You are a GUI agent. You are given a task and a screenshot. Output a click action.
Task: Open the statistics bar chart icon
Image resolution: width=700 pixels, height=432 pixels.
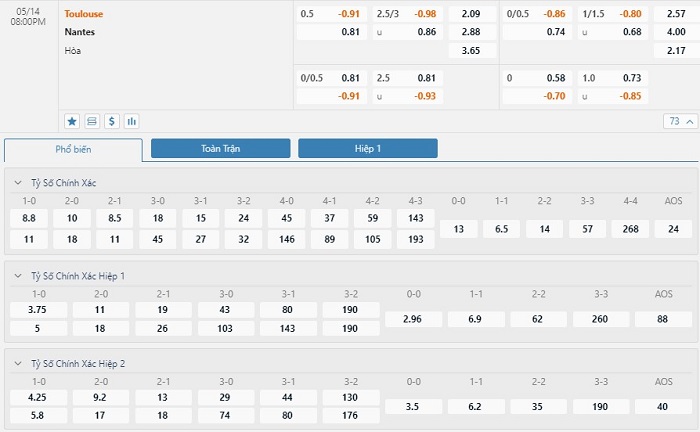click(x=131, y=121)
